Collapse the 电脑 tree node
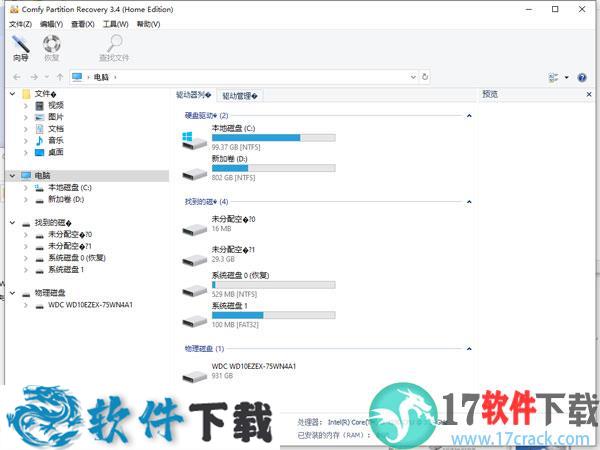The width and height of the screenshot is (600, 450). pos(13,176)
